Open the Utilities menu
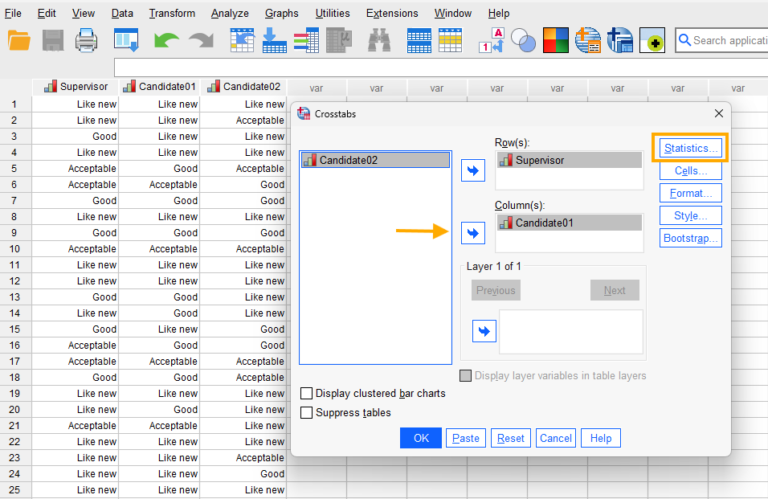The width and height of the screenshot is (768, 499). (333, 13)
